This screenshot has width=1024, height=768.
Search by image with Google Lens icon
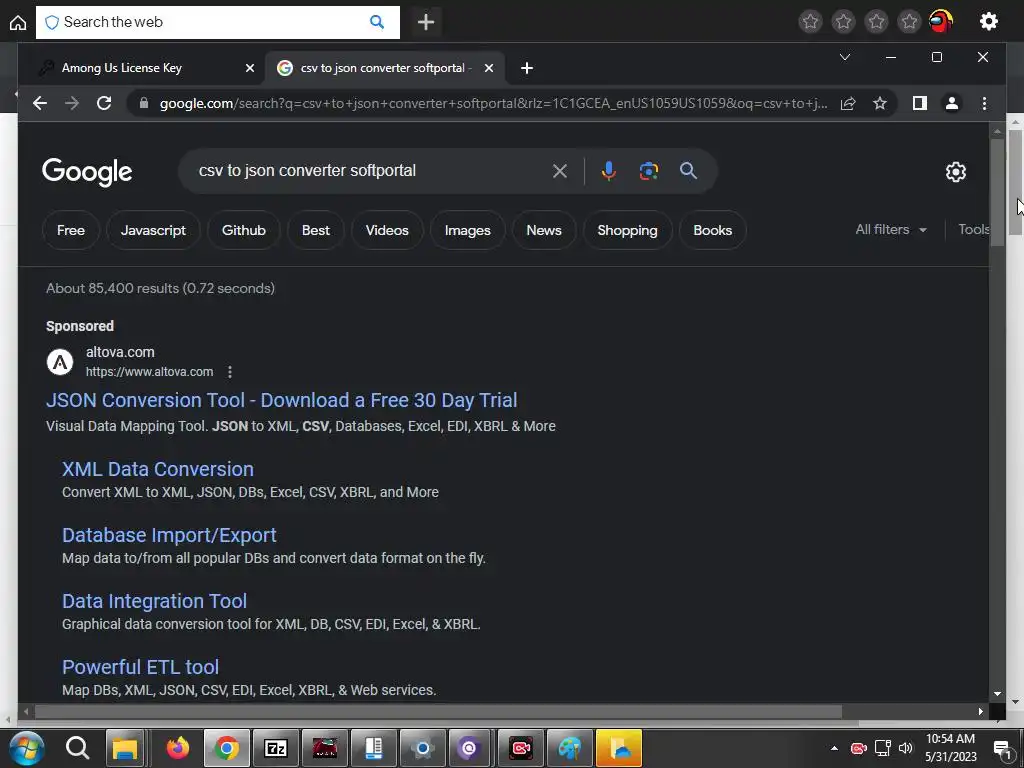tap(648, 171)
